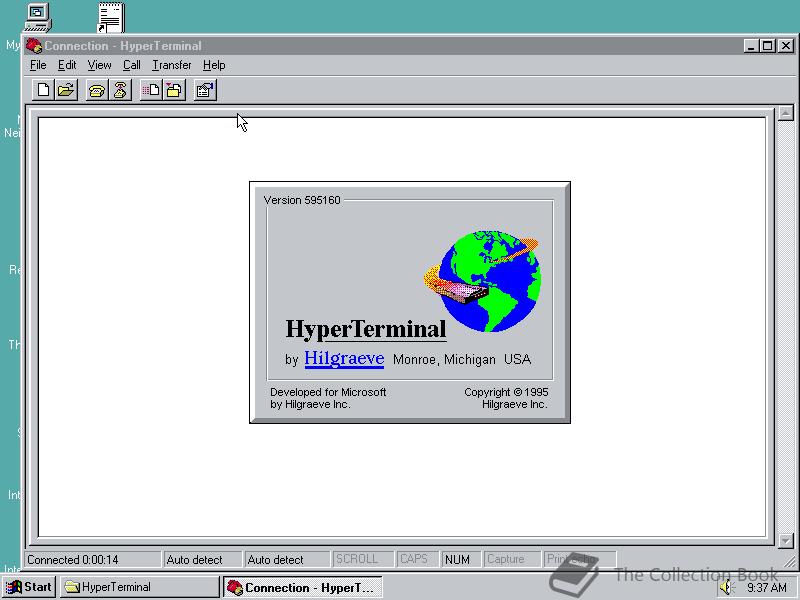Click the Connect telephone toolbar icon
The height and width of the screenshot is (600, 800).
96,90
